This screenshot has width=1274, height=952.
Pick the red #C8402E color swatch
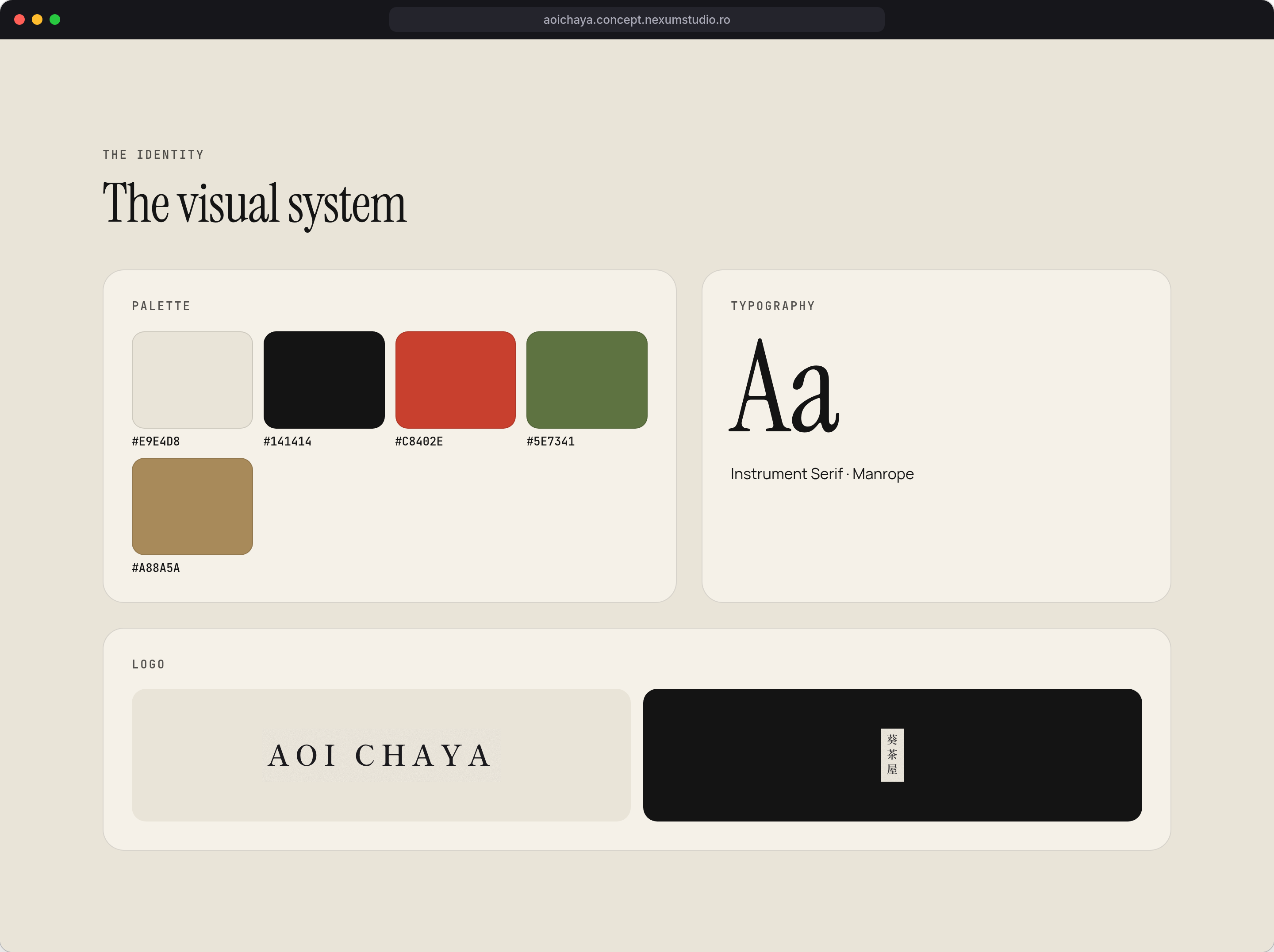click(x=456, y=380)
